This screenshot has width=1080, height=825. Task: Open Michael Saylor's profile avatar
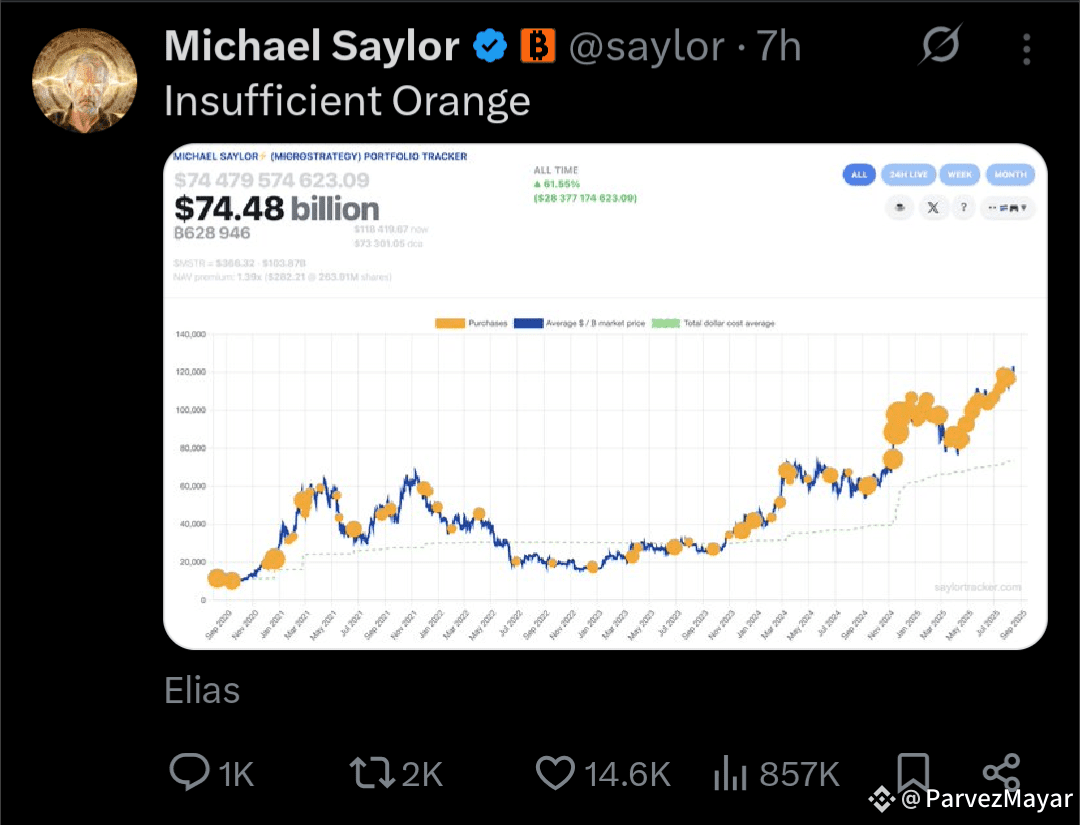pyautogui.click(x=85, y=80)
